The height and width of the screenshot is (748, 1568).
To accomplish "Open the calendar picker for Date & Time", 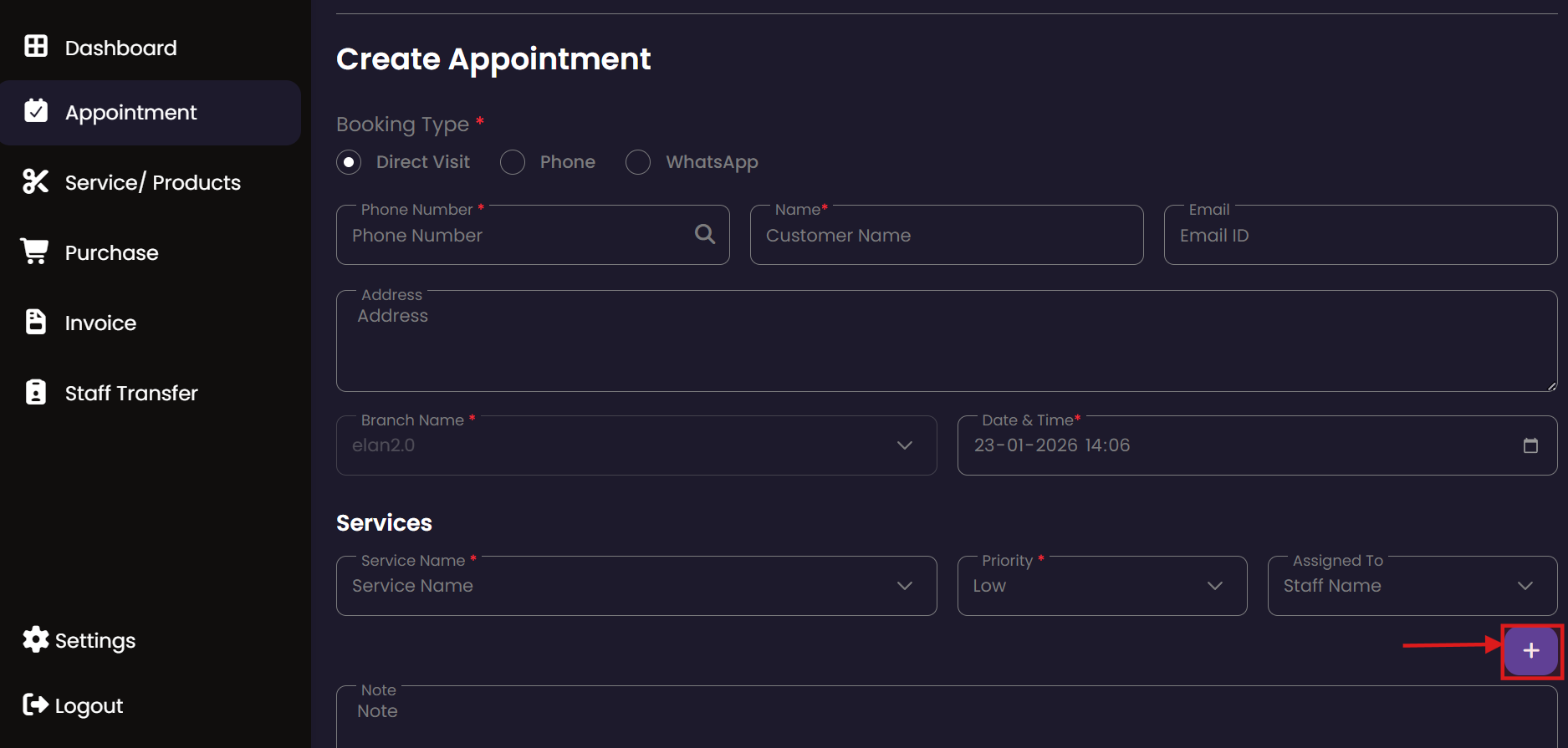I will pyautogui.click(x=1530, y=445).
